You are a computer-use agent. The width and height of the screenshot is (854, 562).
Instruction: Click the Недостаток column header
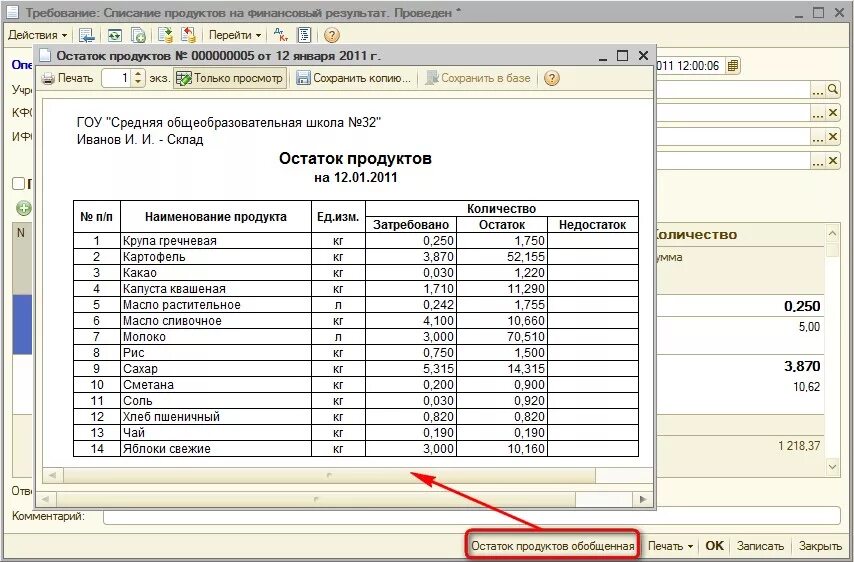click(593, 225)
